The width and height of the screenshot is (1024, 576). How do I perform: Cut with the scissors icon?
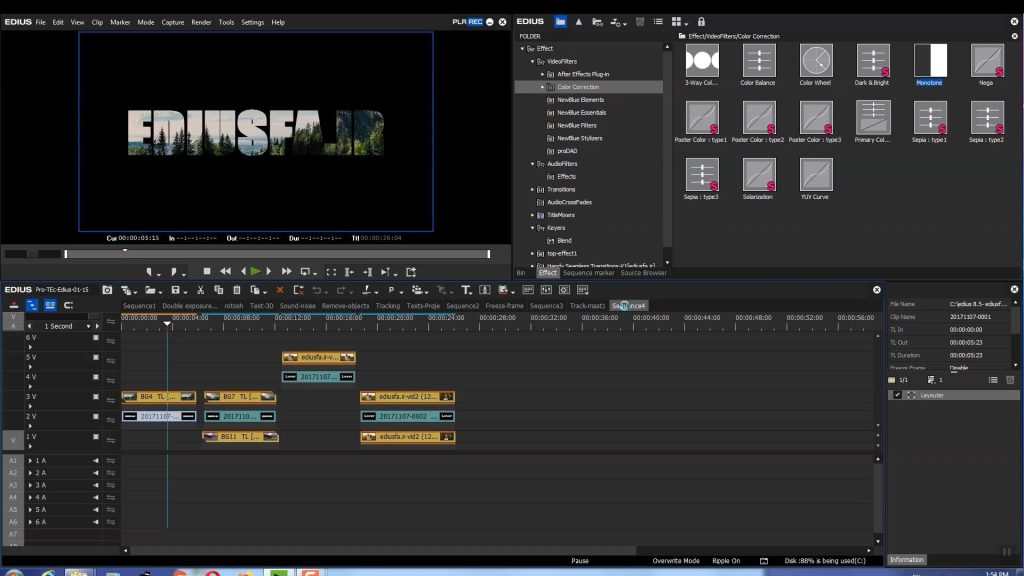tap(200, 290)
